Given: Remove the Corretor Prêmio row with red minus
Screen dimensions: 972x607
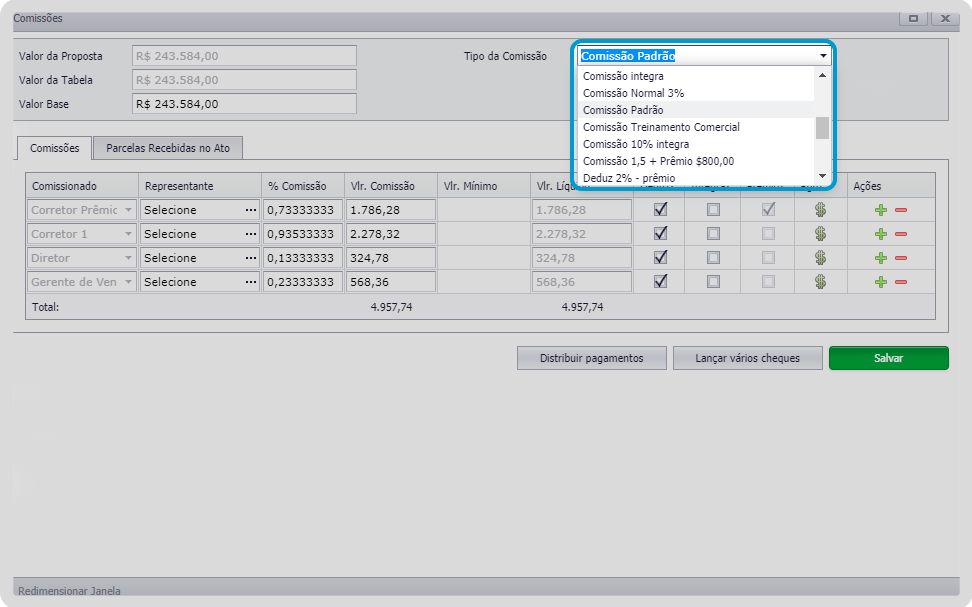Looking at the screenshot, I should coord(901,210).
